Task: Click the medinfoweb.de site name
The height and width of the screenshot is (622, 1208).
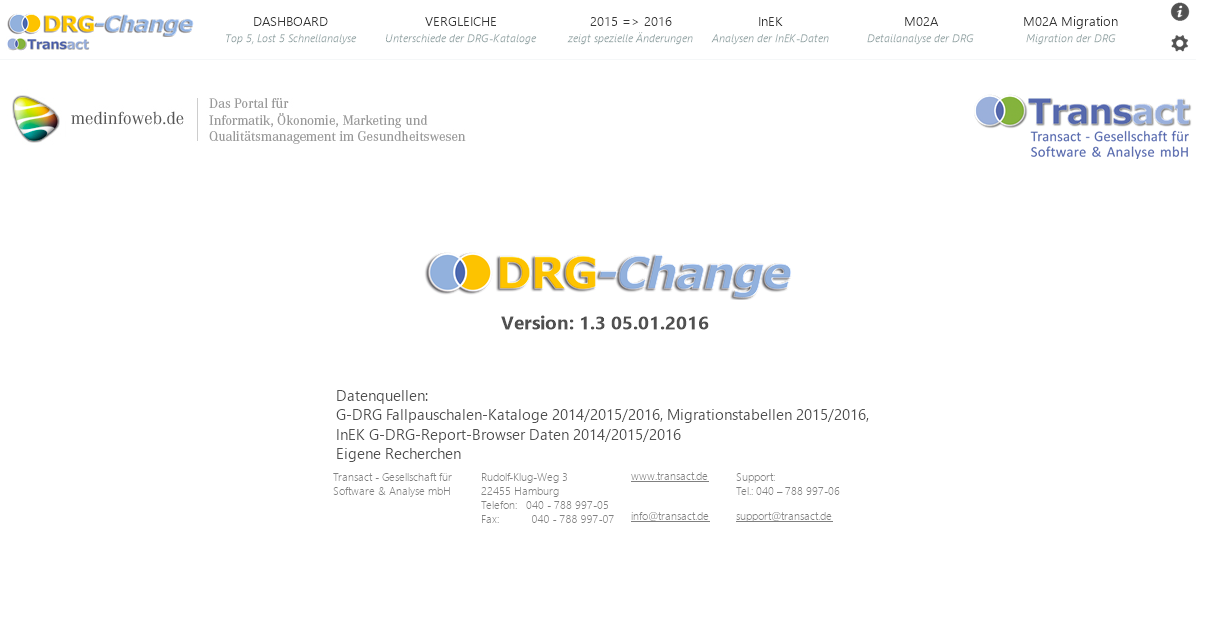Action: pos(127,119)
